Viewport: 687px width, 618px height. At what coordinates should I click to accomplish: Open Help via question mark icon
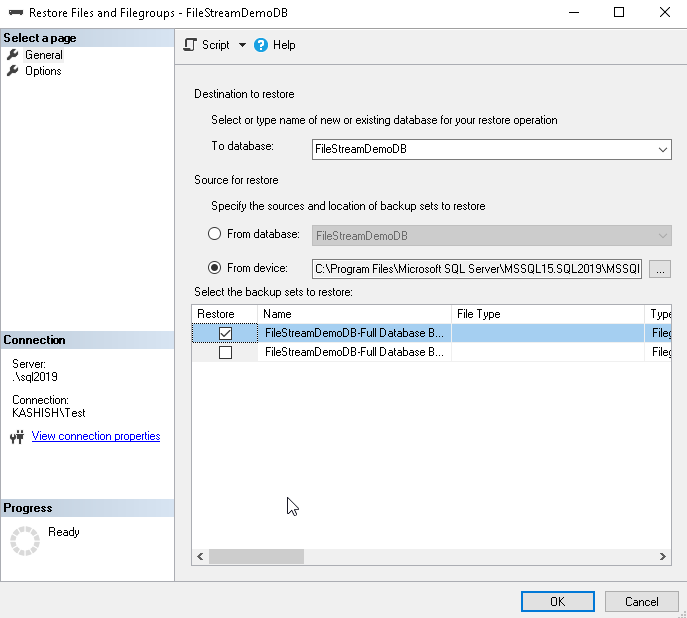[x=261, y=45]
